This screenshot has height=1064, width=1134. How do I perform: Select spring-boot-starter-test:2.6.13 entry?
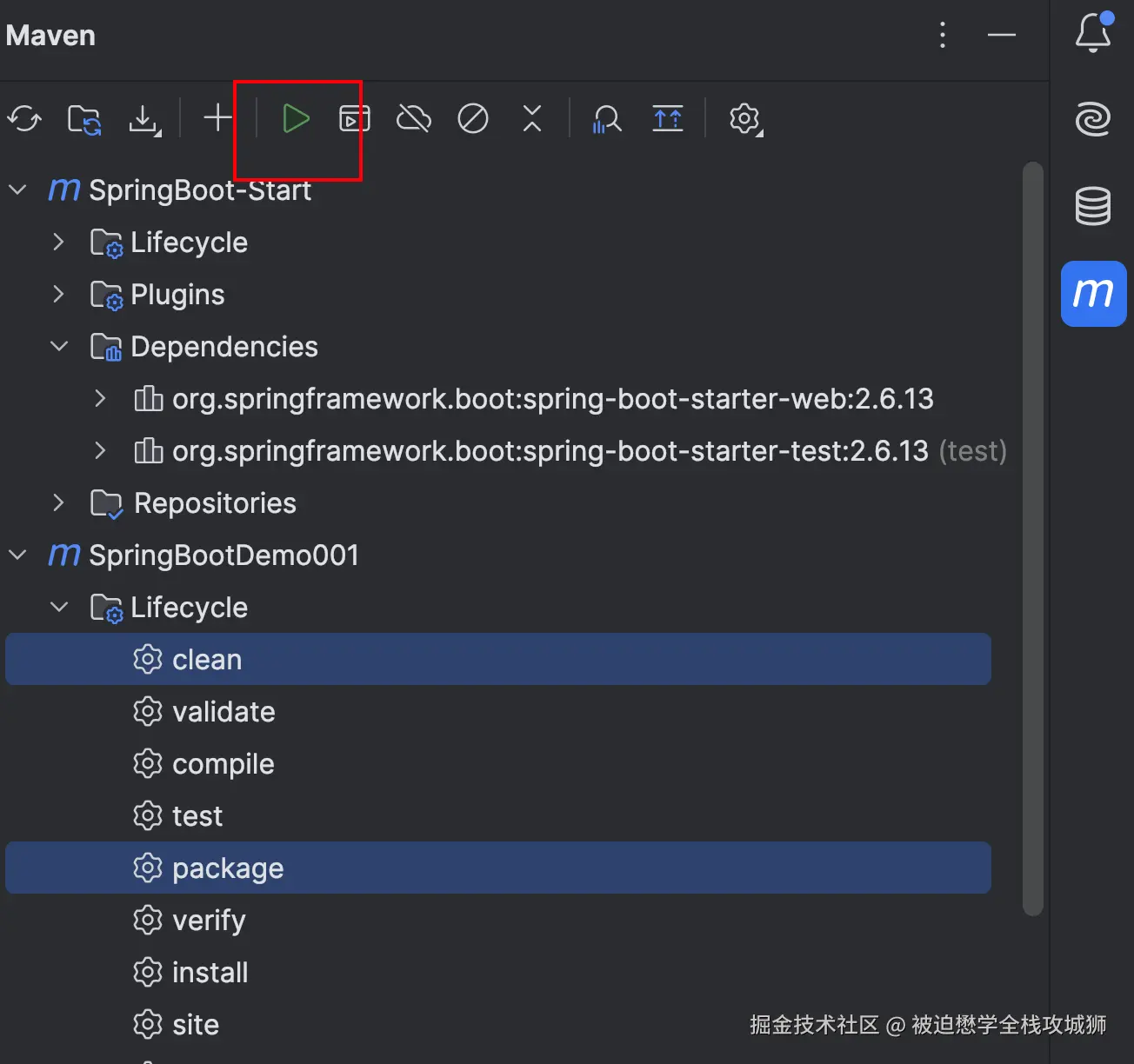pos(550,450)
